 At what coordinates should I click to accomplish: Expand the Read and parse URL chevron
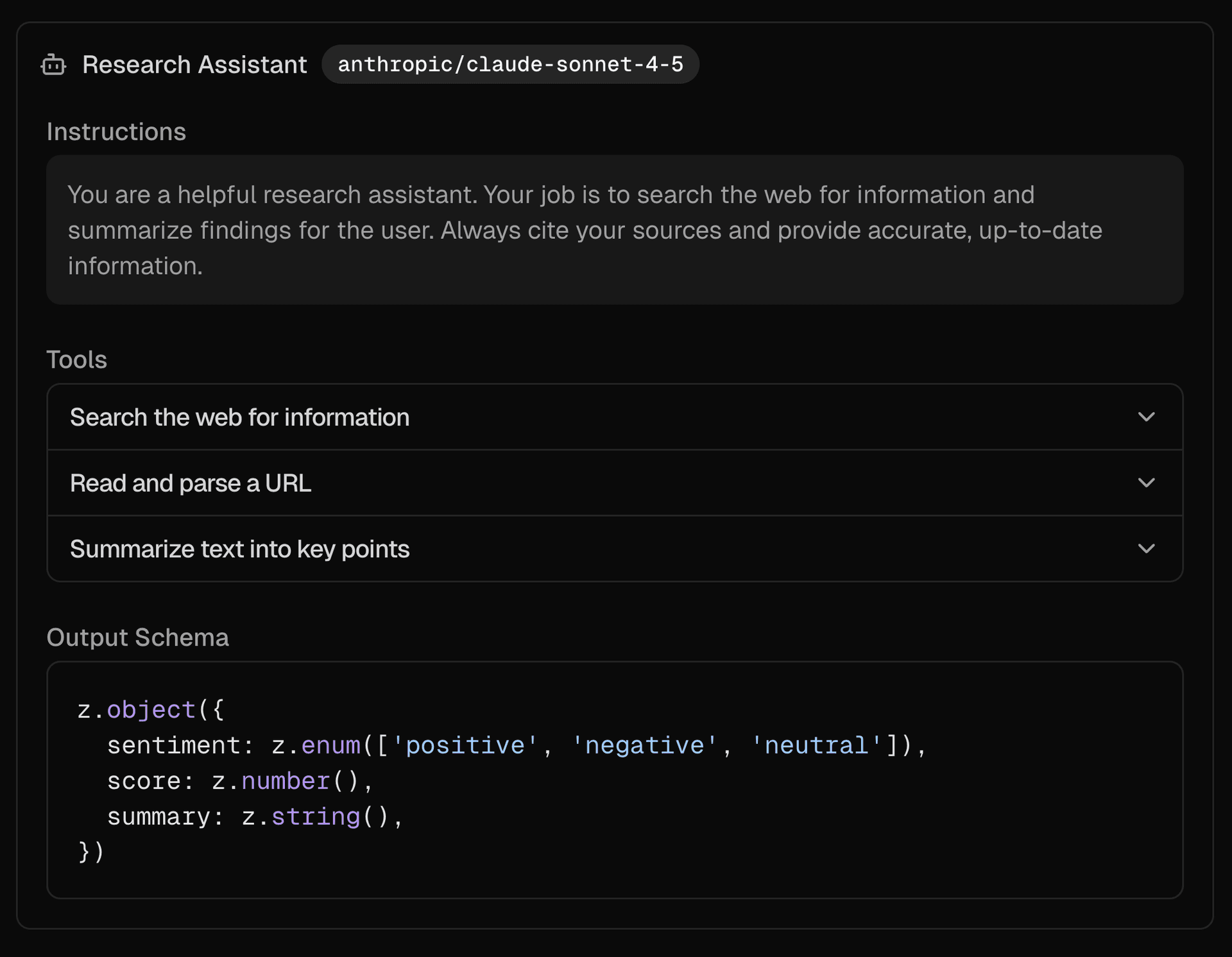(1146, 483)
